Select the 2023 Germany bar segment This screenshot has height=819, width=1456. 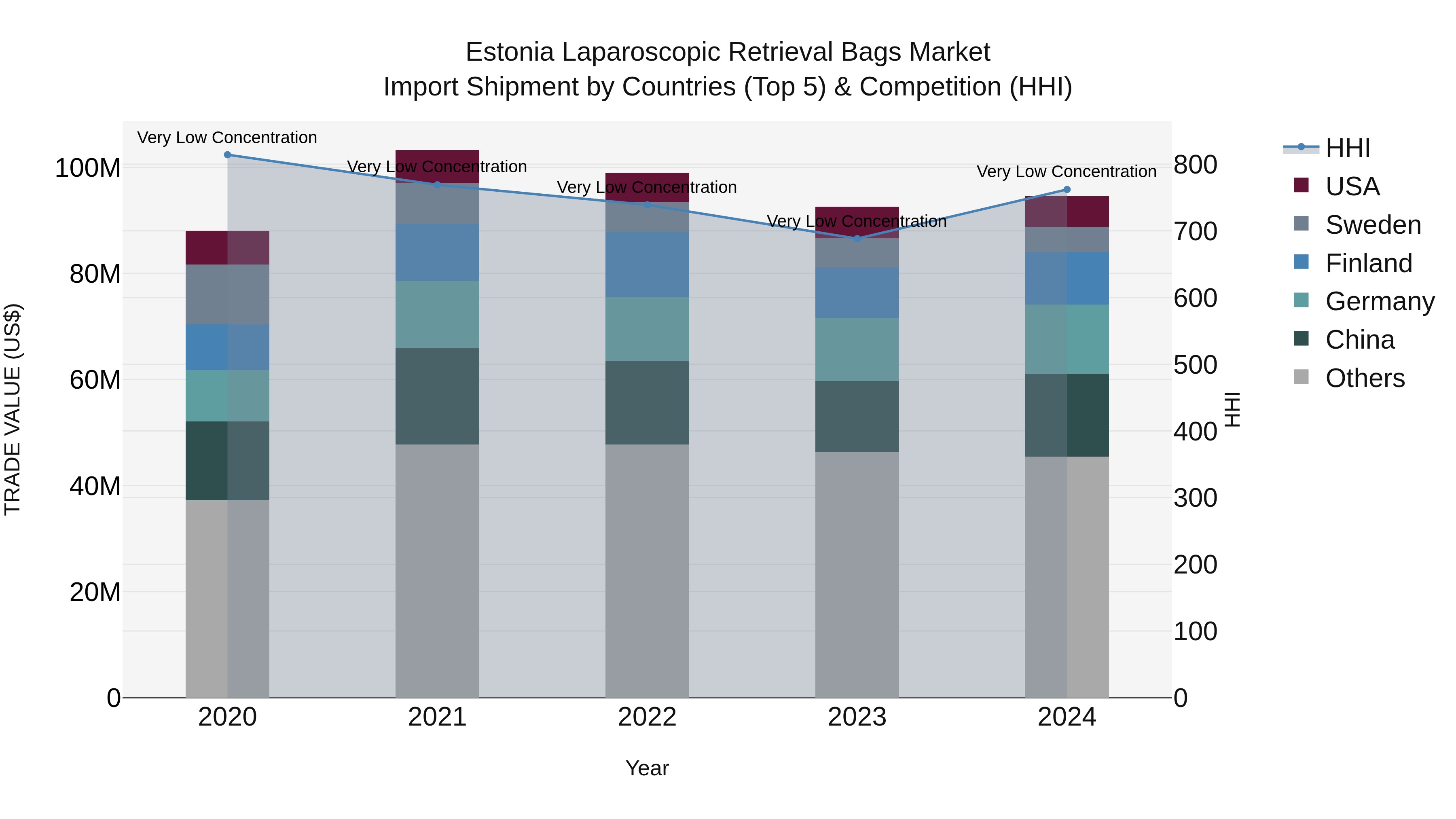click(x=857, y=350)
